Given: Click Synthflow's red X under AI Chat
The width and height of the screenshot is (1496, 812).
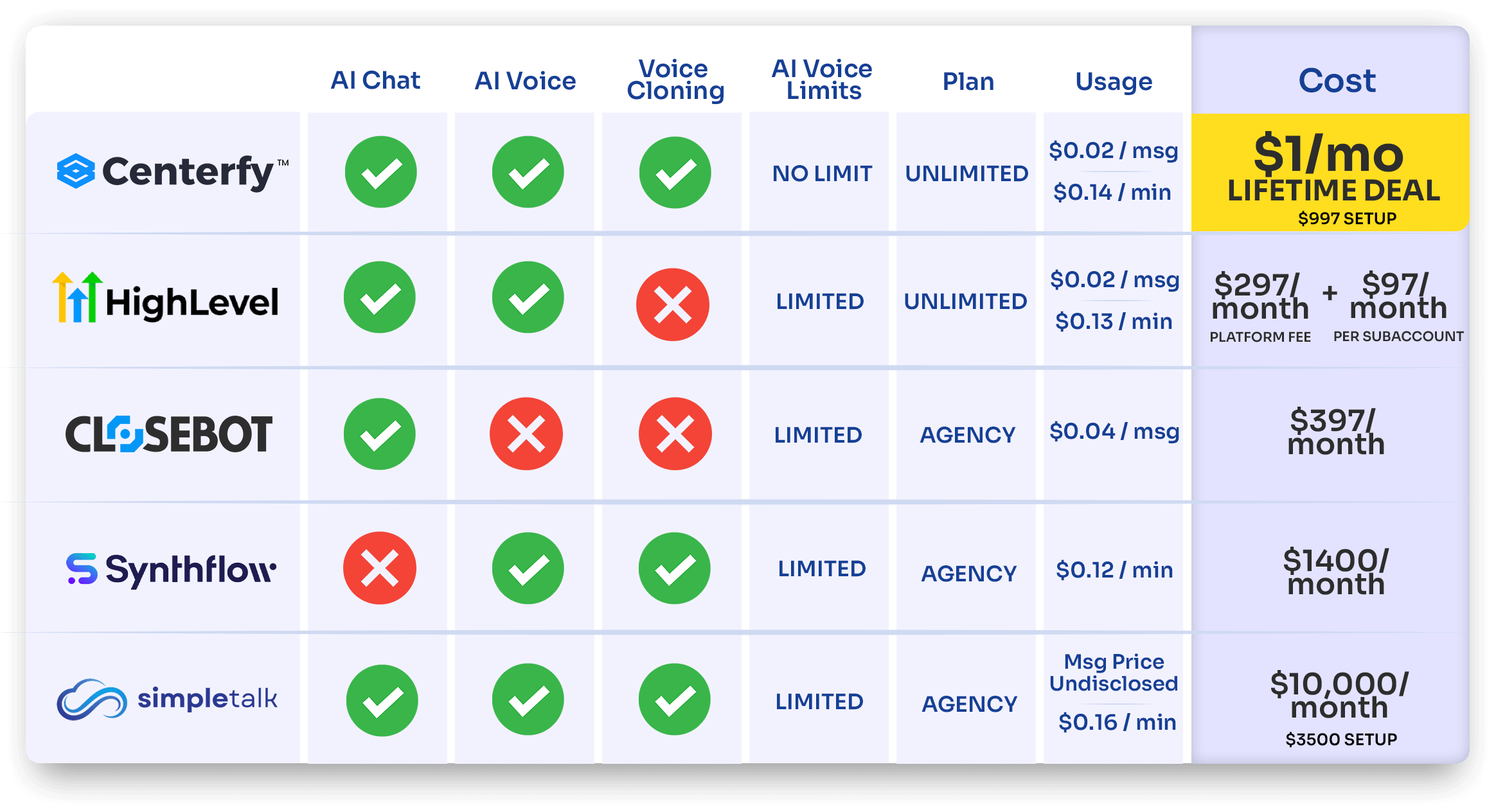Looking at the screenshot, I should coord(380,569).
